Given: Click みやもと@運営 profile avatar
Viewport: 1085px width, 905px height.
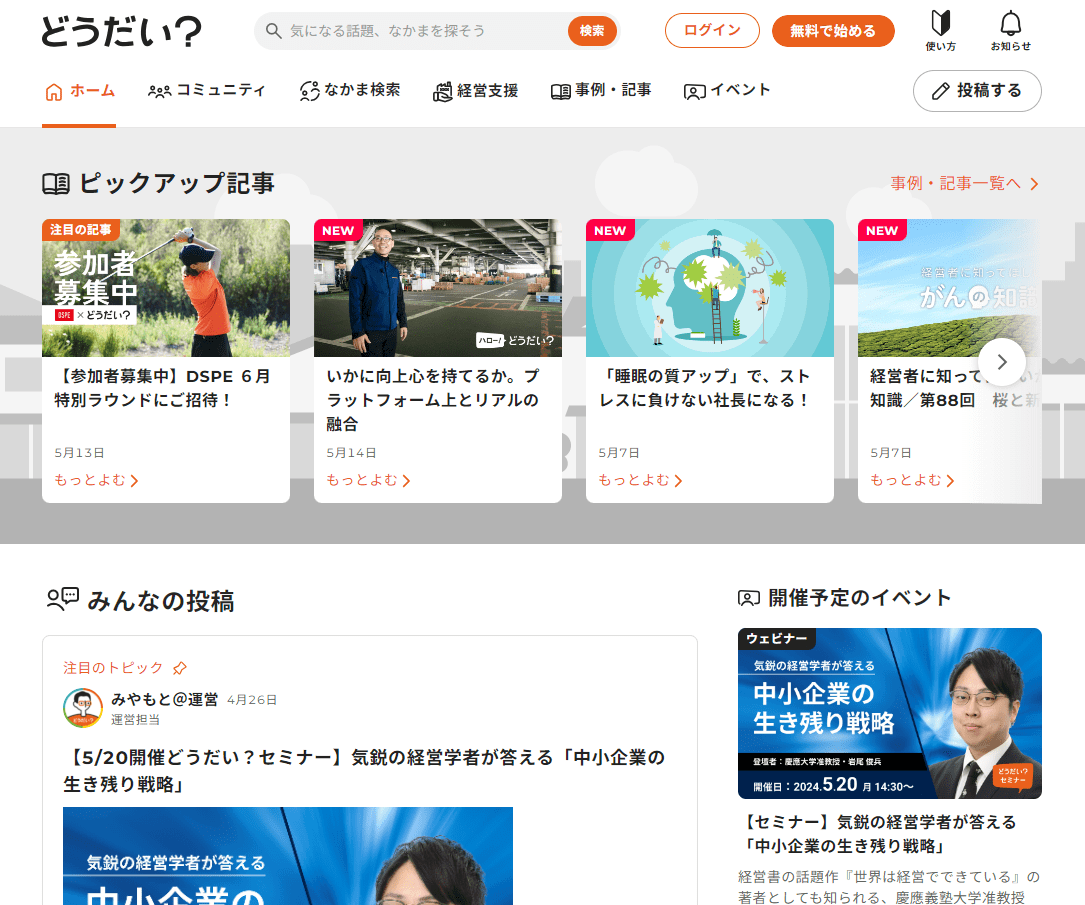Looking at the screenshot, I should tap(82, 707).
